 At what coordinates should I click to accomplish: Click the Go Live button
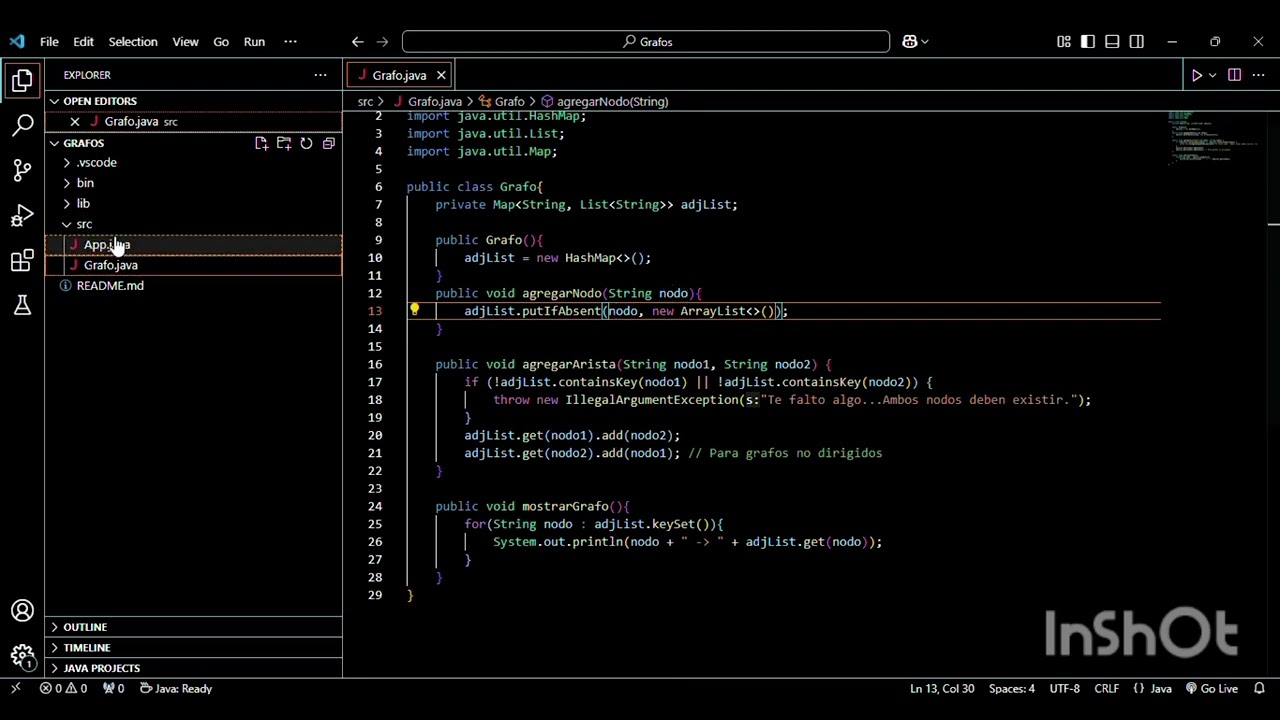(x=1211, y=688)
